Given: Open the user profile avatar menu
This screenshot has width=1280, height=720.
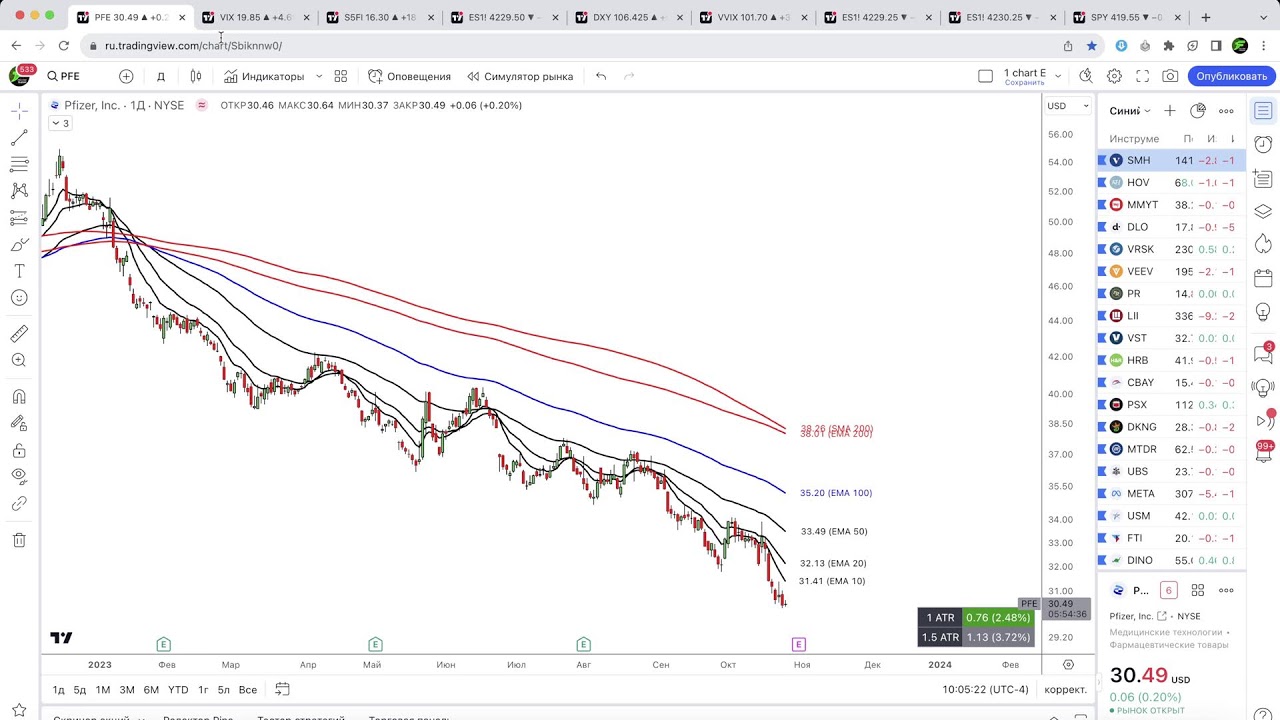Looking at the screenshot, I should click(19, 76).
